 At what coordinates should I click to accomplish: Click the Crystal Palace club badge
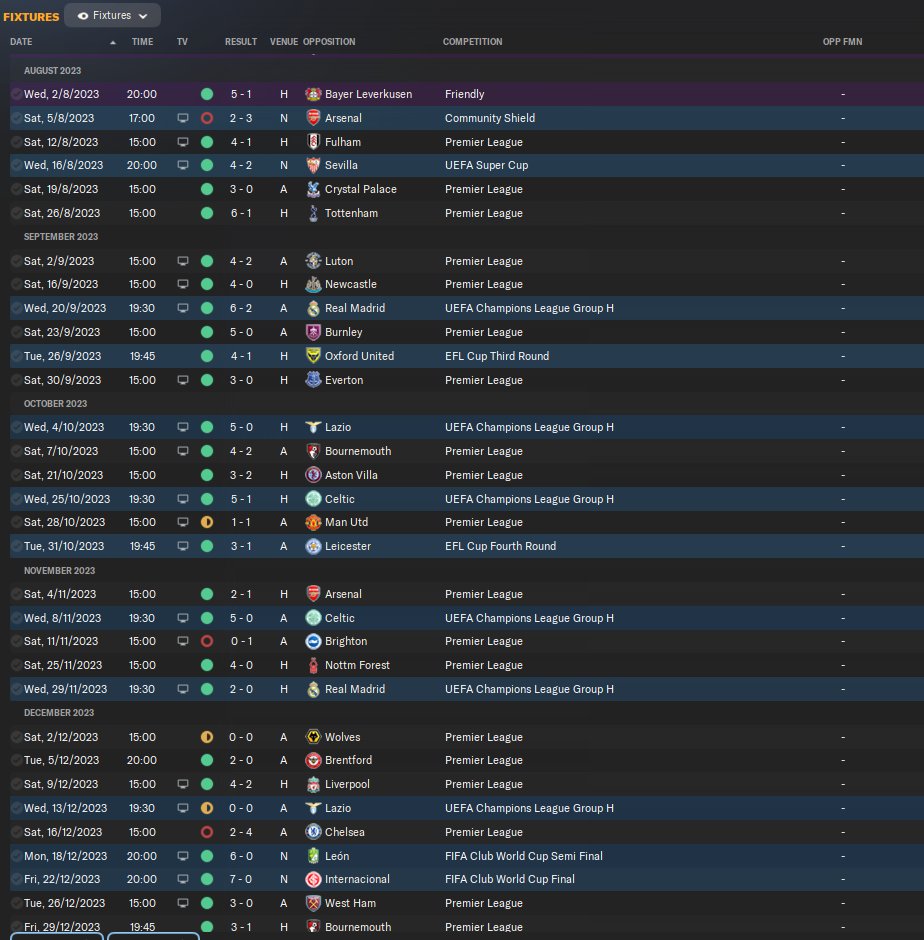coord(313,189)
